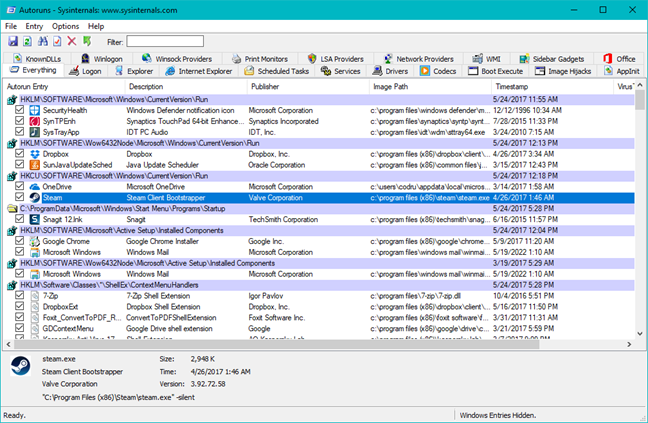
Task: Click the SynTPEnh red icon
Action: click(x=35, y=121)
